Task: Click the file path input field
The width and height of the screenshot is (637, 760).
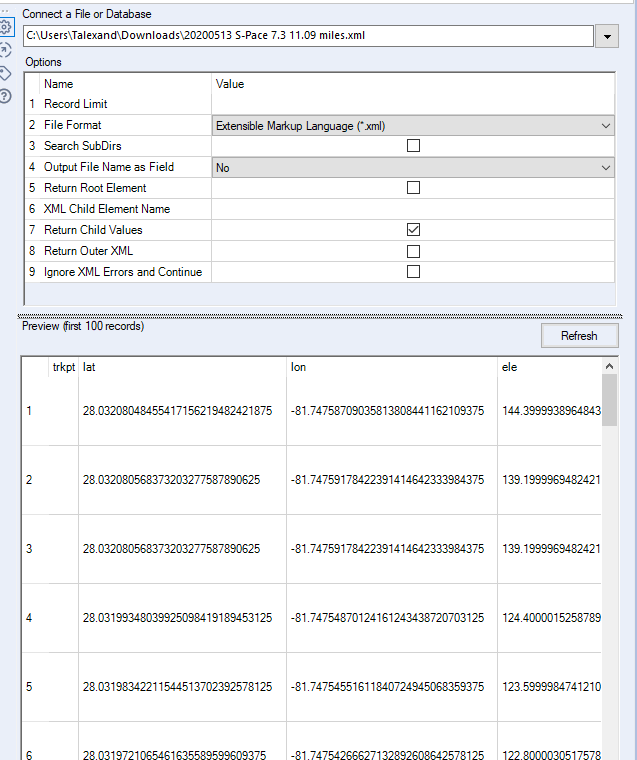Action: point(308,36)
